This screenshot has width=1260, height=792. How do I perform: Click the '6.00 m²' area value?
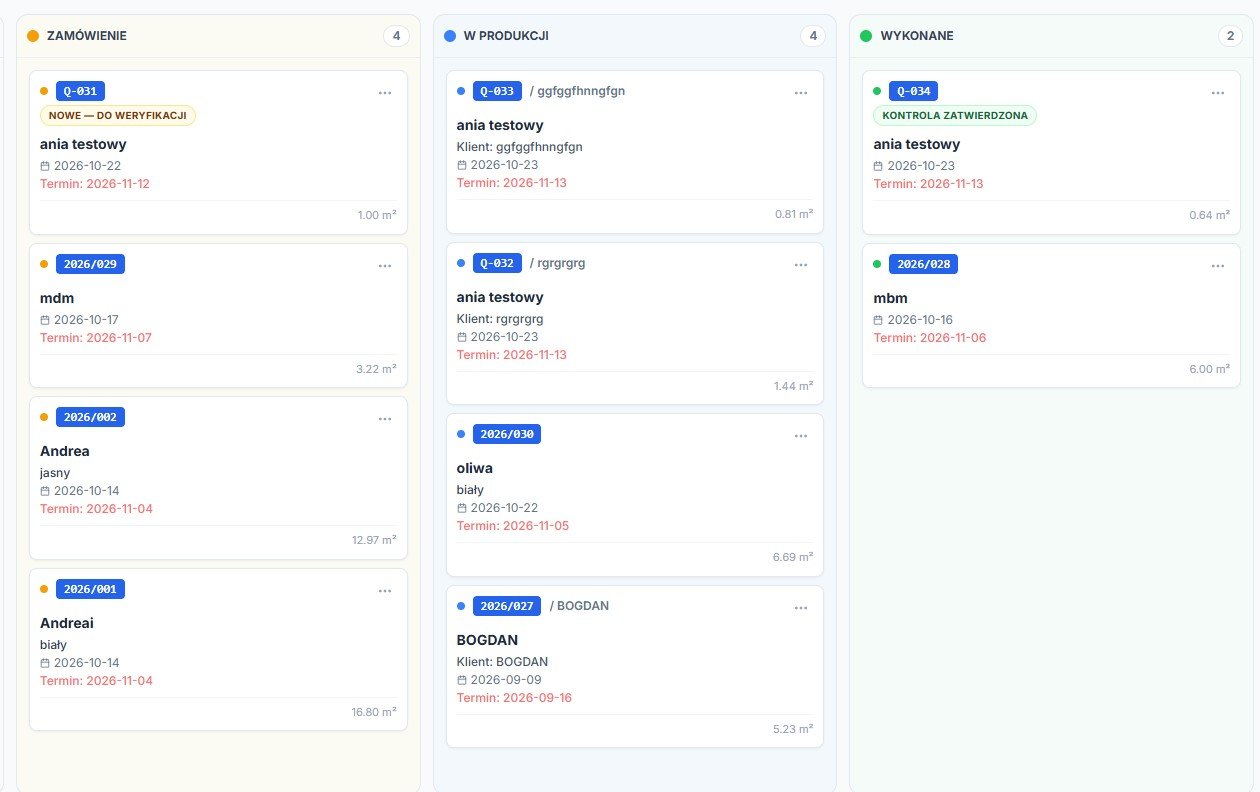[1210, 369]
